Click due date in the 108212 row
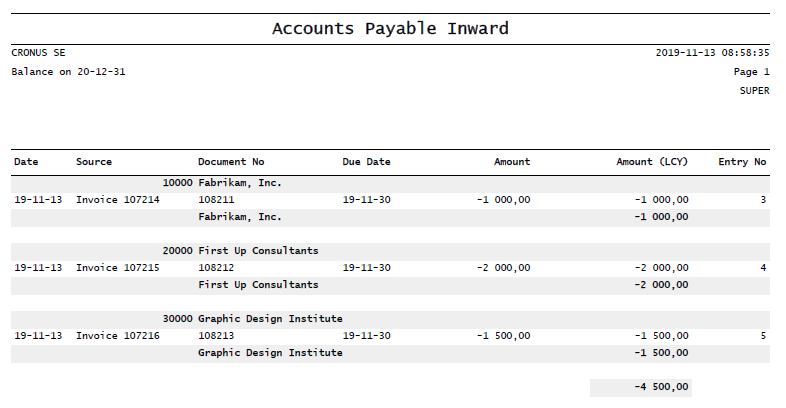The width and height of the screenshot is (786, 408). point(366,268)
